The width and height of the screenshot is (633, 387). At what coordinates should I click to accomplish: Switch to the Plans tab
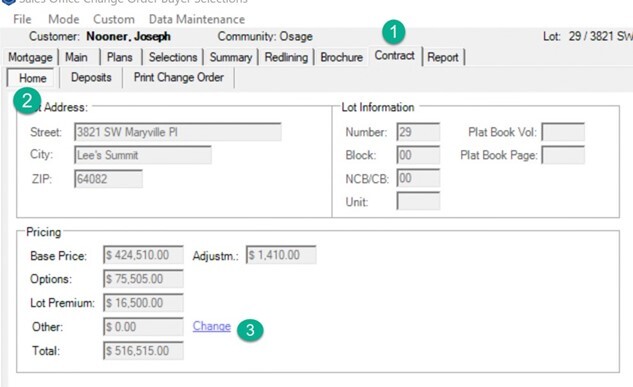(119, 57)
